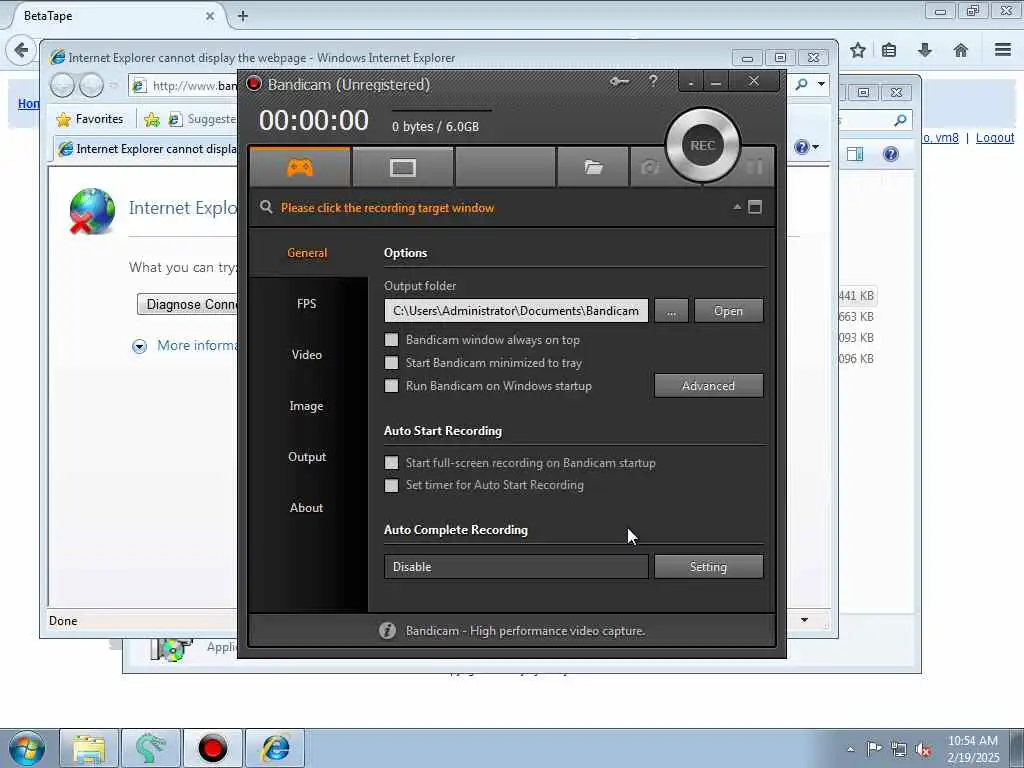The width and height of the screenshot is (1024, 768).
Task: Click the Logout link
Action: 995,138
